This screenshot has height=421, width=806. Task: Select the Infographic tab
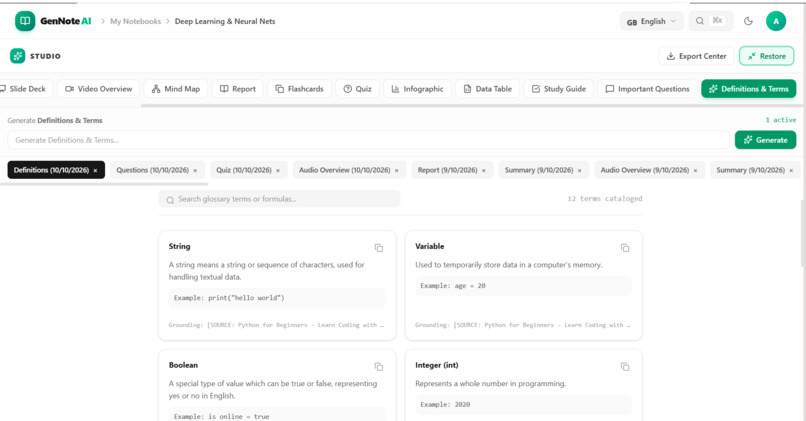417,89
